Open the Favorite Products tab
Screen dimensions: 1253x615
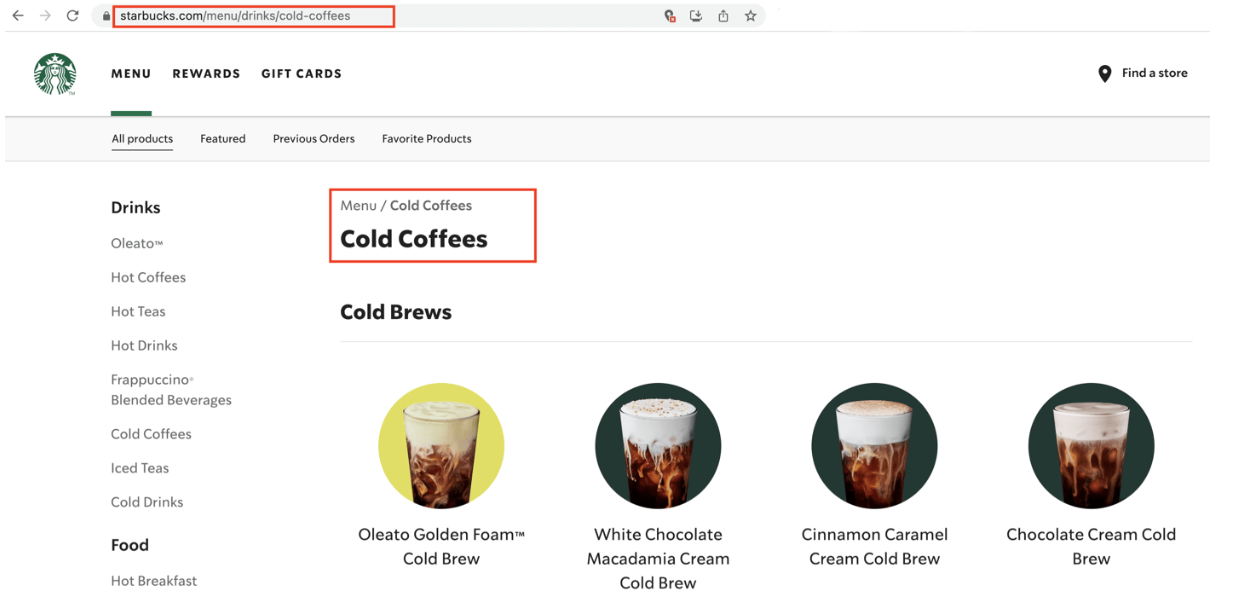tap(426, 139)
